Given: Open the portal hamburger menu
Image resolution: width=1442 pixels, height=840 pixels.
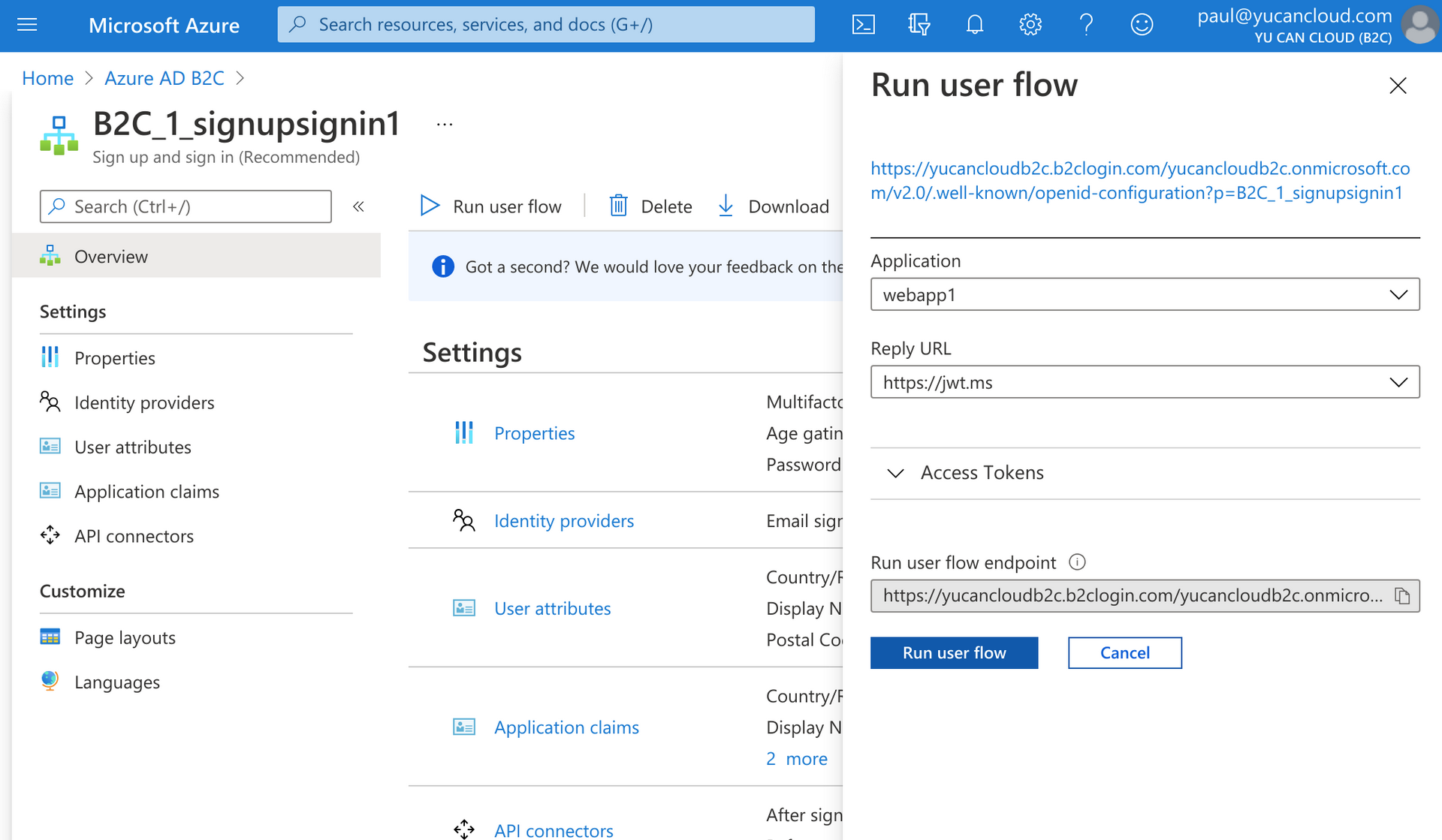Looking at the screenshot, I should 27,25.
